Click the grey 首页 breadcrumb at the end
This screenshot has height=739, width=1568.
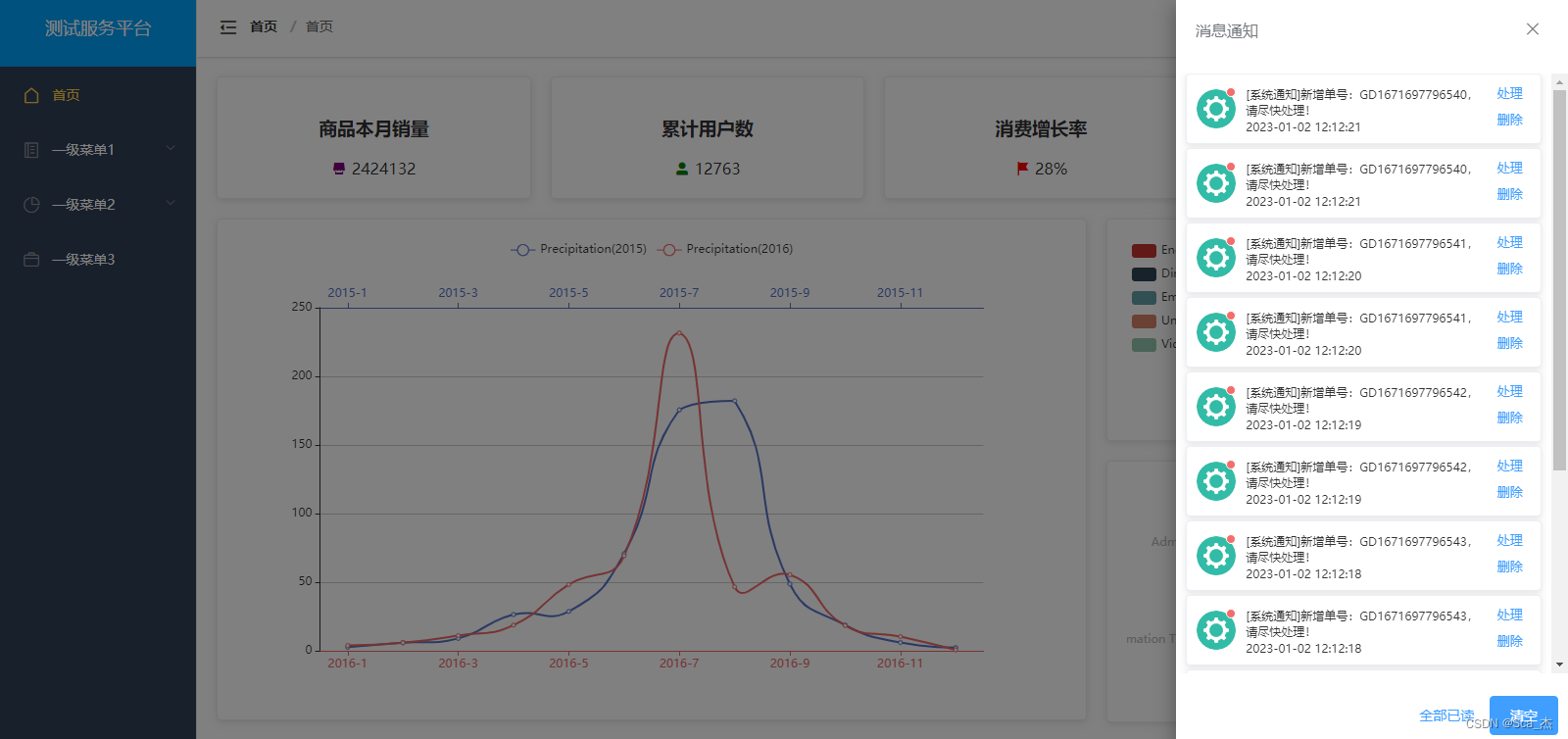click(x=319, y=26)
